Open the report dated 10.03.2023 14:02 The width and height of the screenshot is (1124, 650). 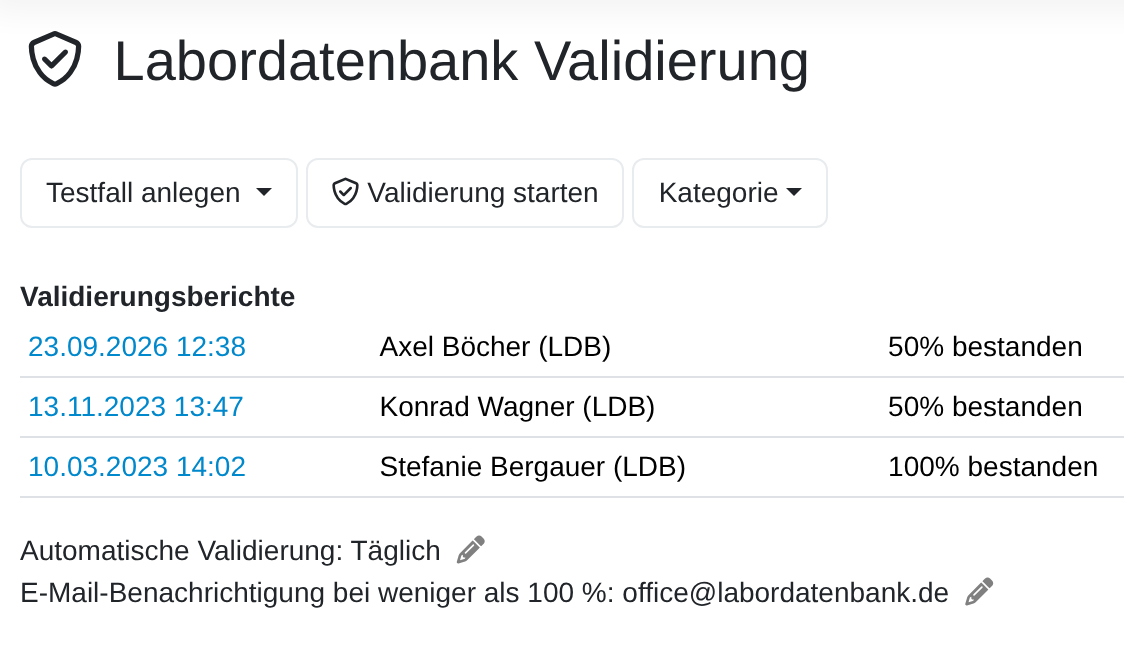137,467
